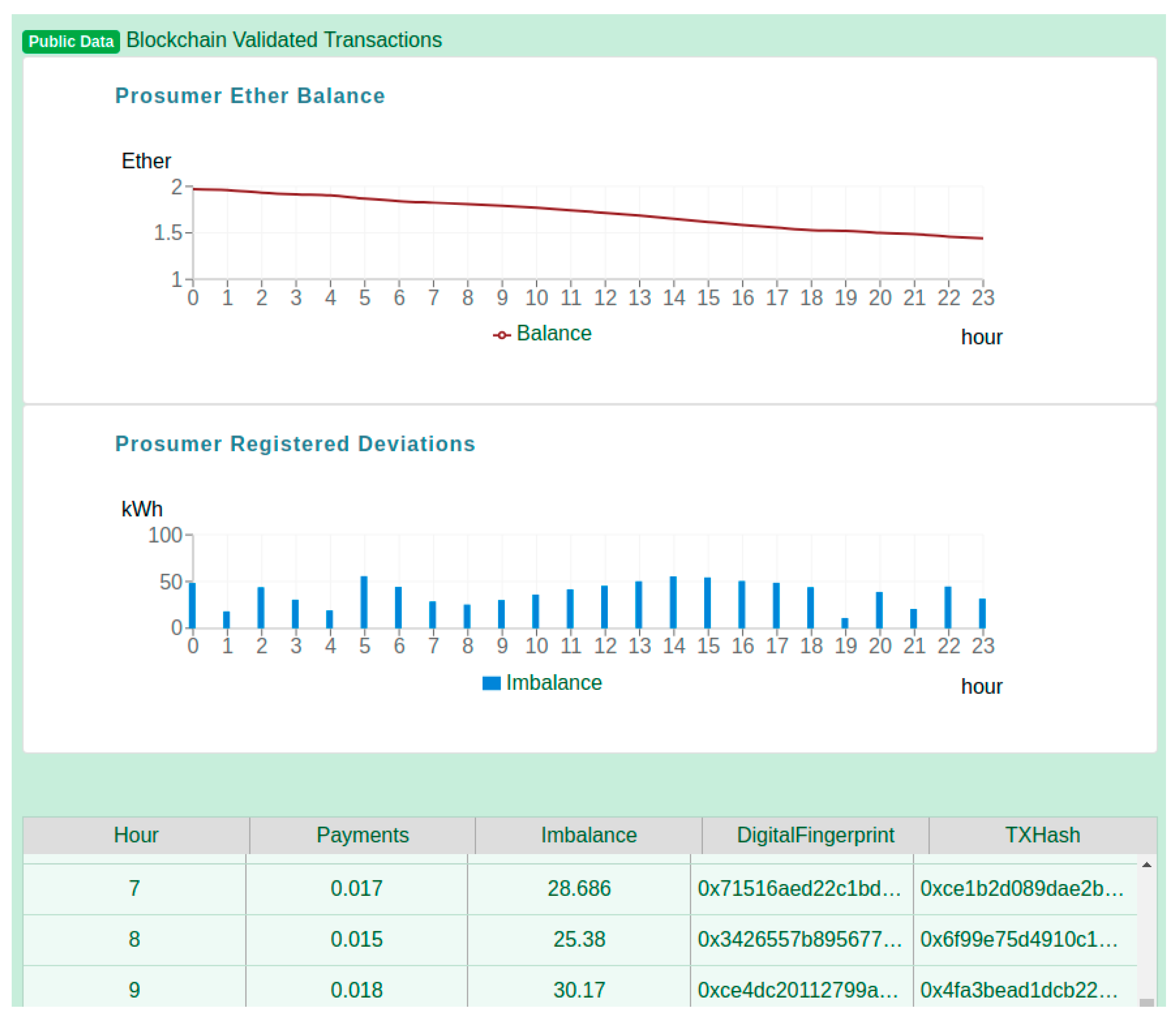This screenshot has width=1176, height=1023.
Task: Toggle the Balance legend marker
Action: tap(501, 335)
